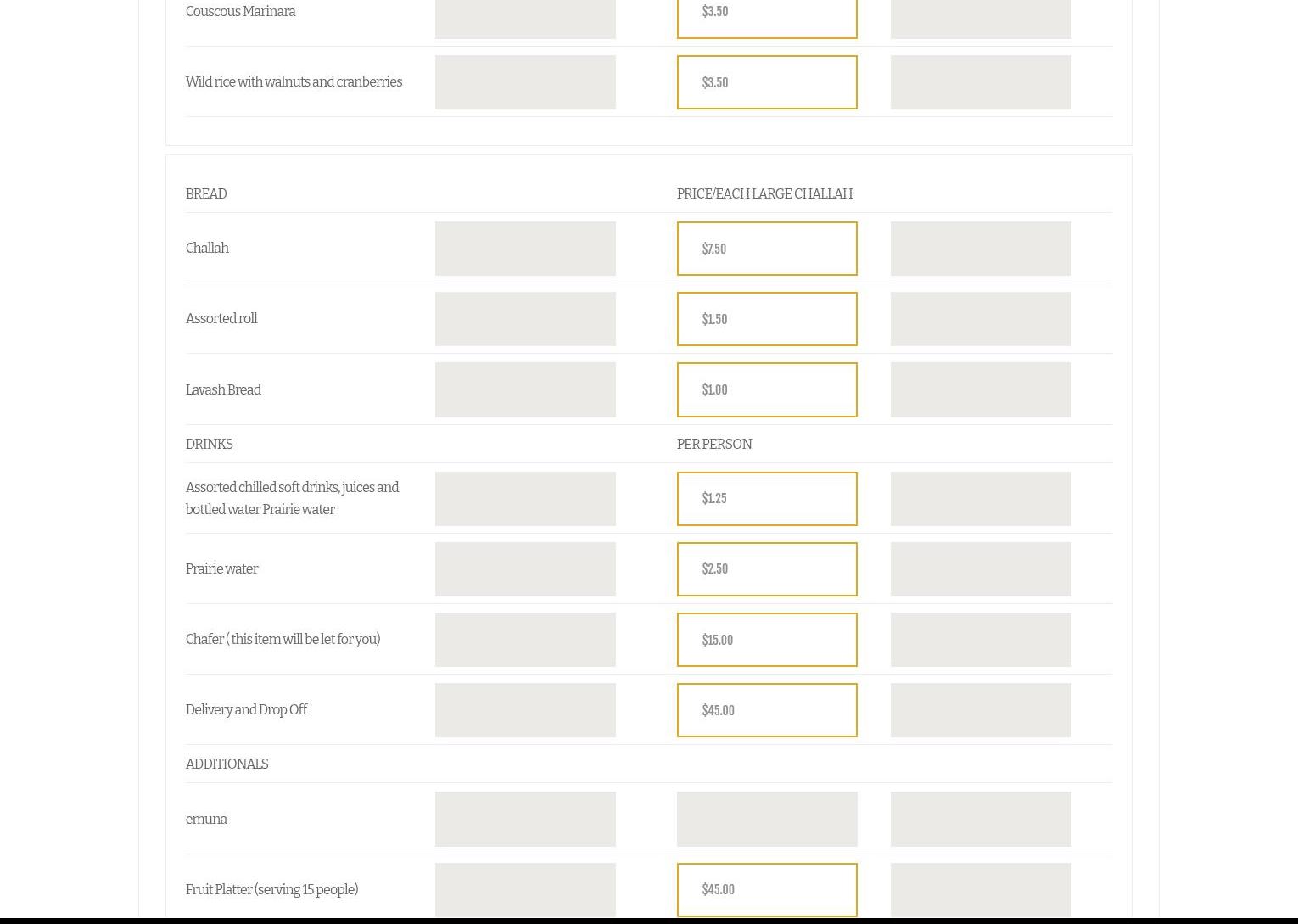This screenshot has width=1298, height=924.
Task: Select the last gray field in the Fruit Platter row
Action: click(x=981, y=890)
